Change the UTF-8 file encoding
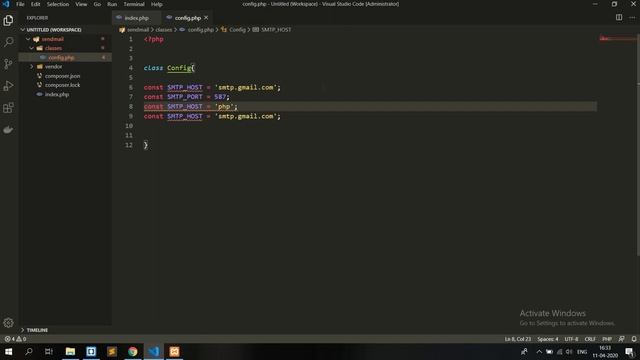Image resolution: width=640 pixels, height=360 pixels. click(571, 339)
